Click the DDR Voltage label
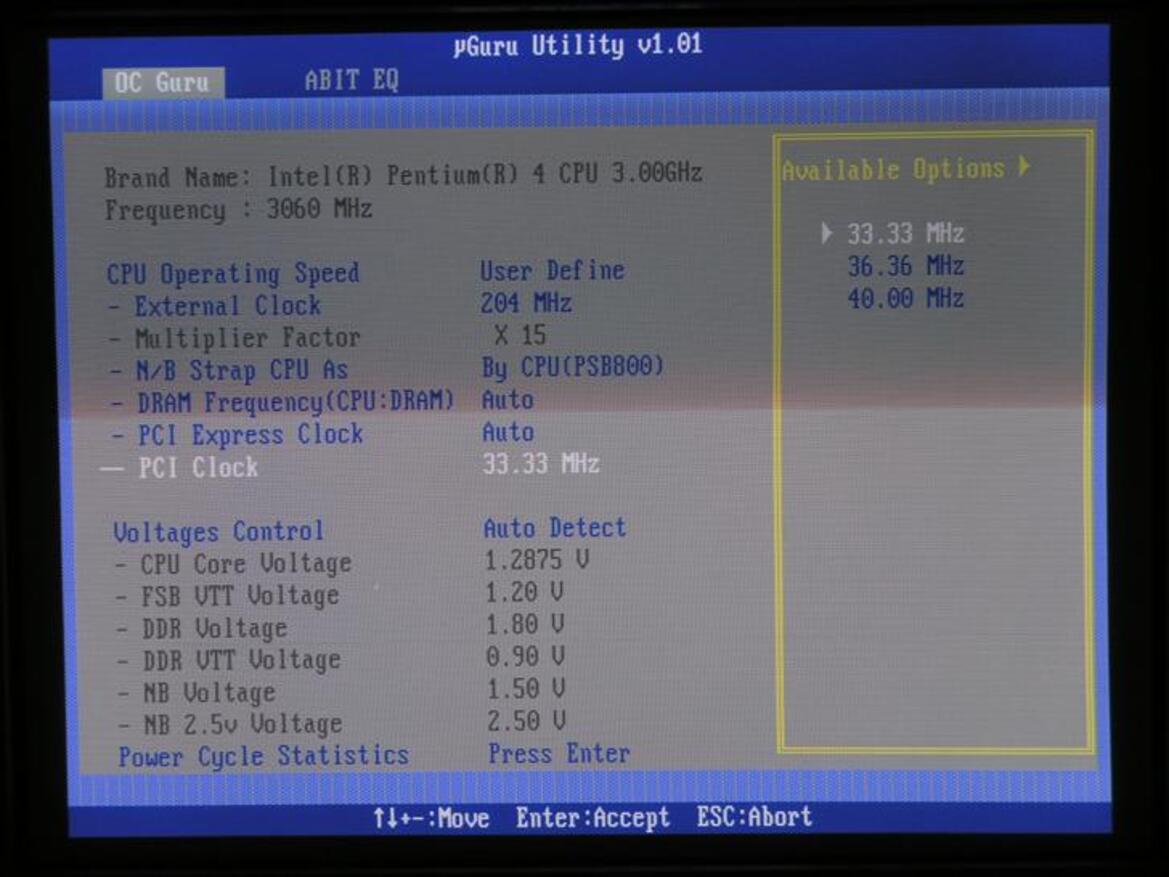 215,629
